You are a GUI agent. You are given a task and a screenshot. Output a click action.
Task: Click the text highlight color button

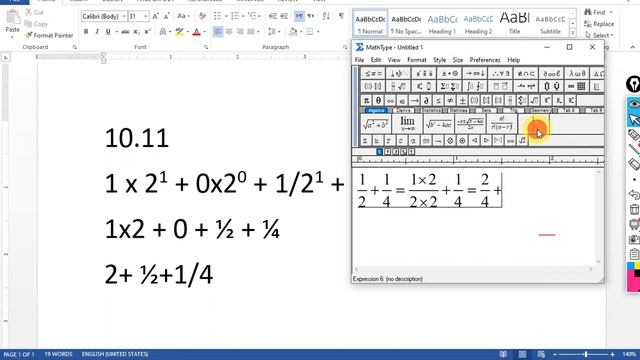click(x=179, y=31)
